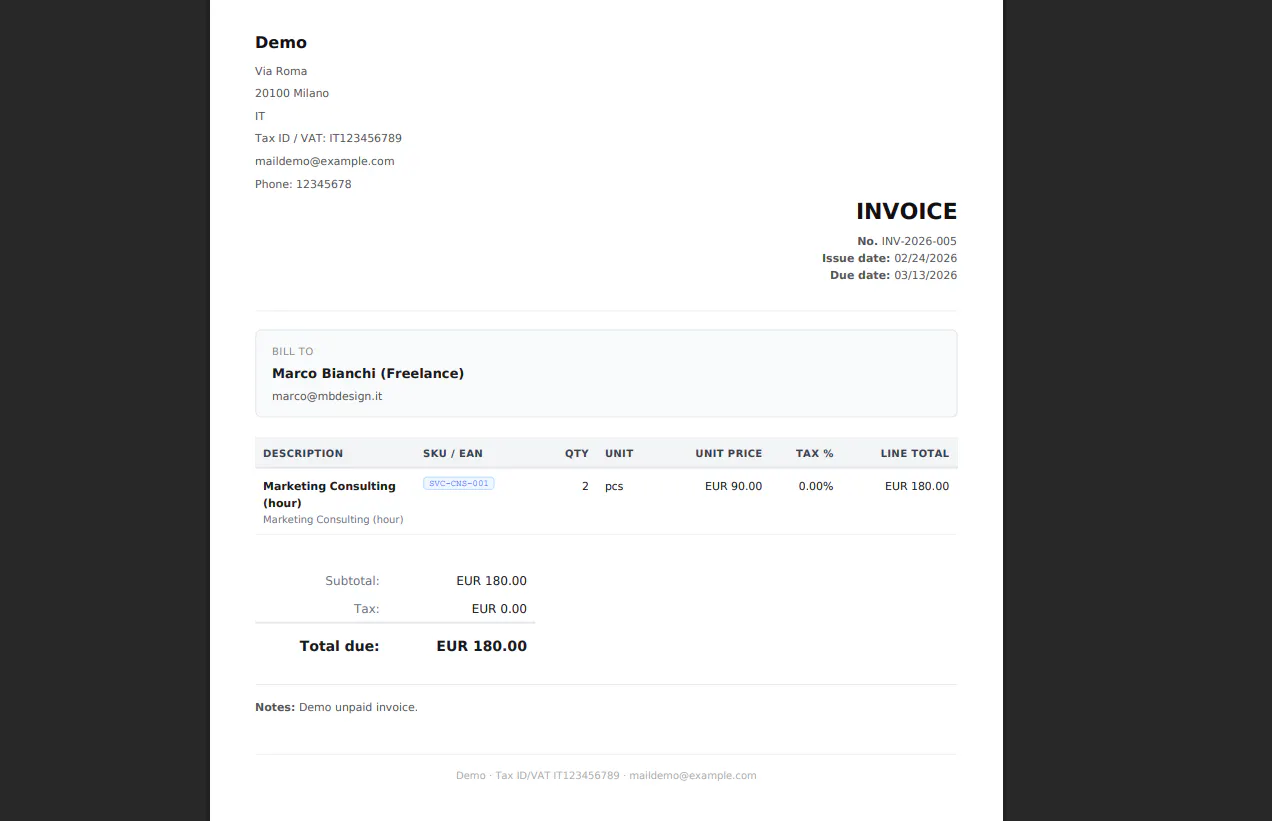Click the UNIT column header
The height and width of the screenshot is (821, 1272).
(619, 453)
